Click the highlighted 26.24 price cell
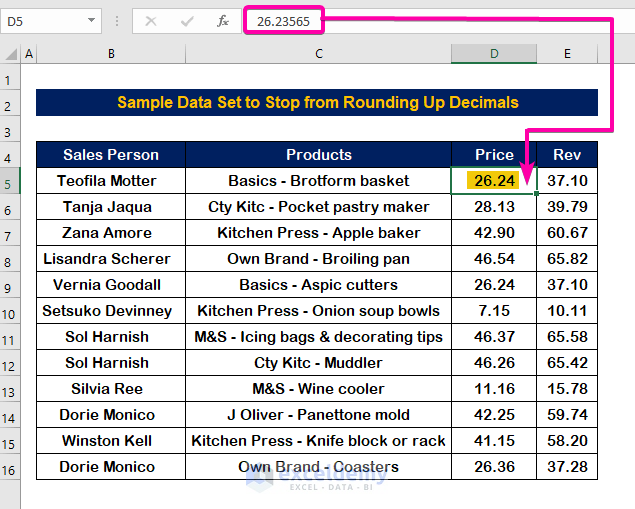Screen dimensions: 635x509 [x=494, y=181]
